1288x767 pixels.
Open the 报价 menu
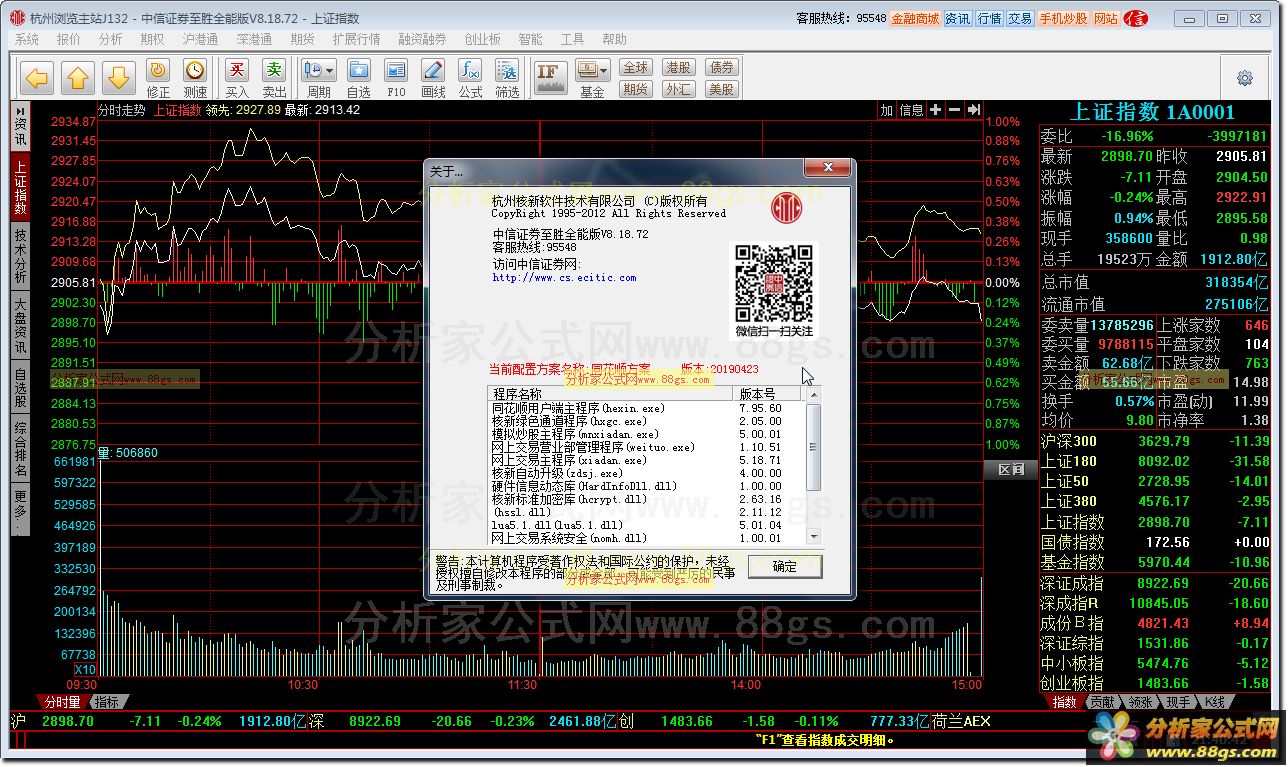pos(69,39)
